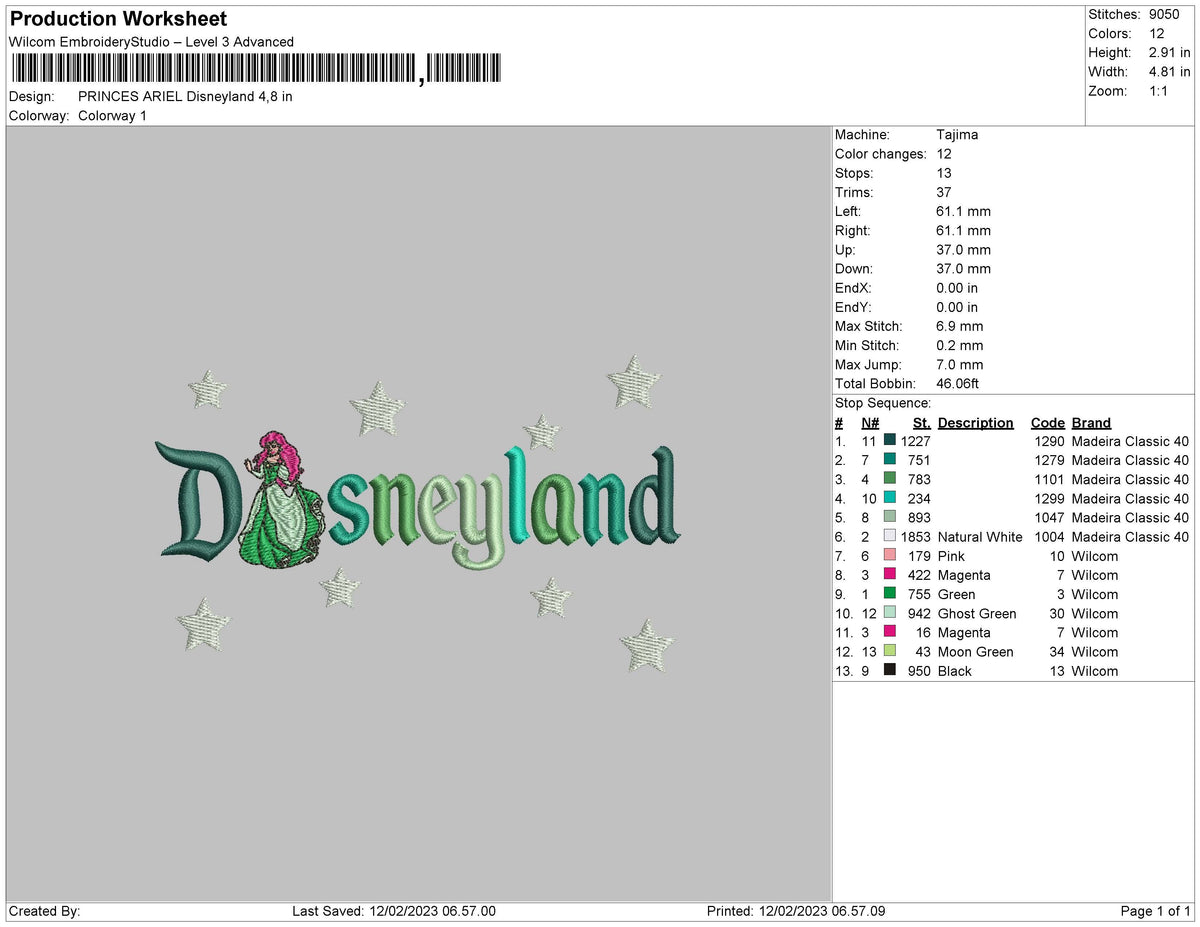
Task: Click 'Wilcom EmbroideryStudio – Level 3 Advanced' text
Action: coord(151,42)
